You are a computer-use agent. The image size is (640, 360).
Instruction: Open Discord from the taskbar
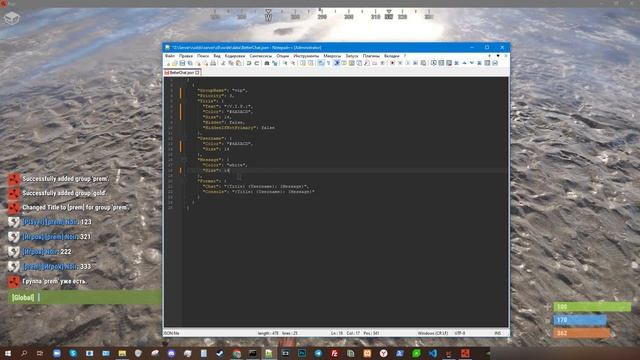coord(171,353)
